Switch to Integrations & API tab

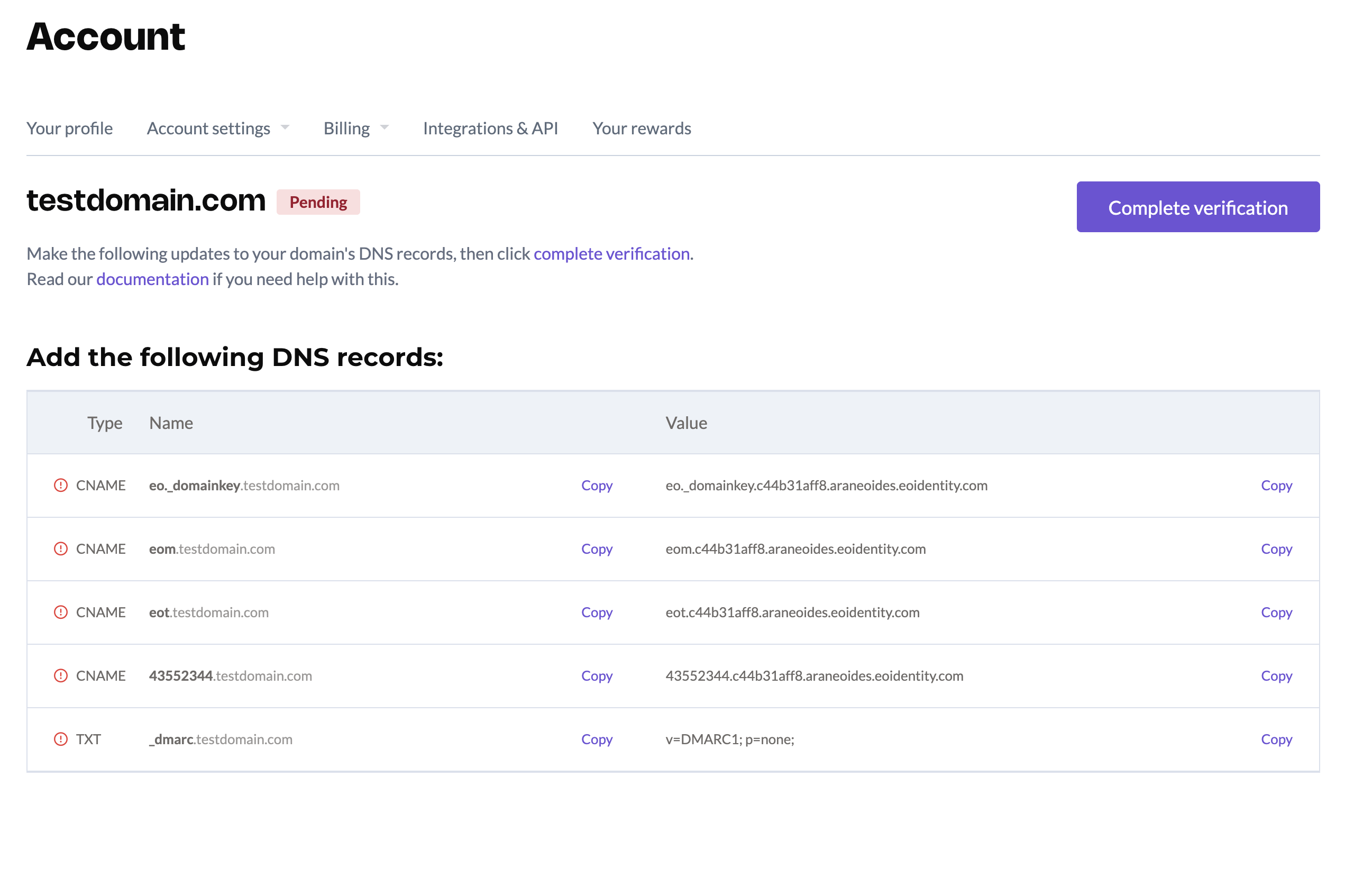490,128
